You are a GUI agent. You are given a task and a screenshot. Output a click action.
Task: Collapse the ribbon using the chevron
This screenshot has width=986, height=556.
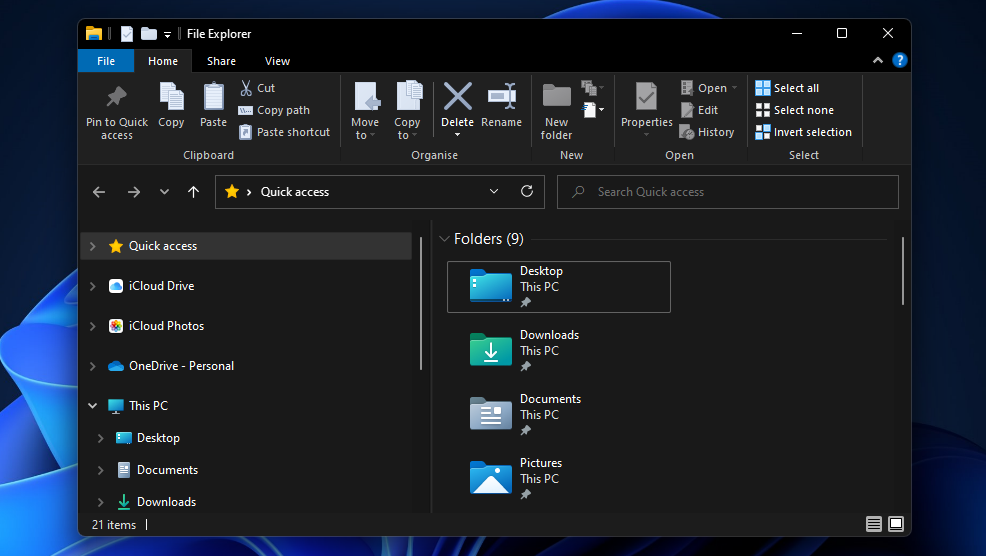pos(878,61)
